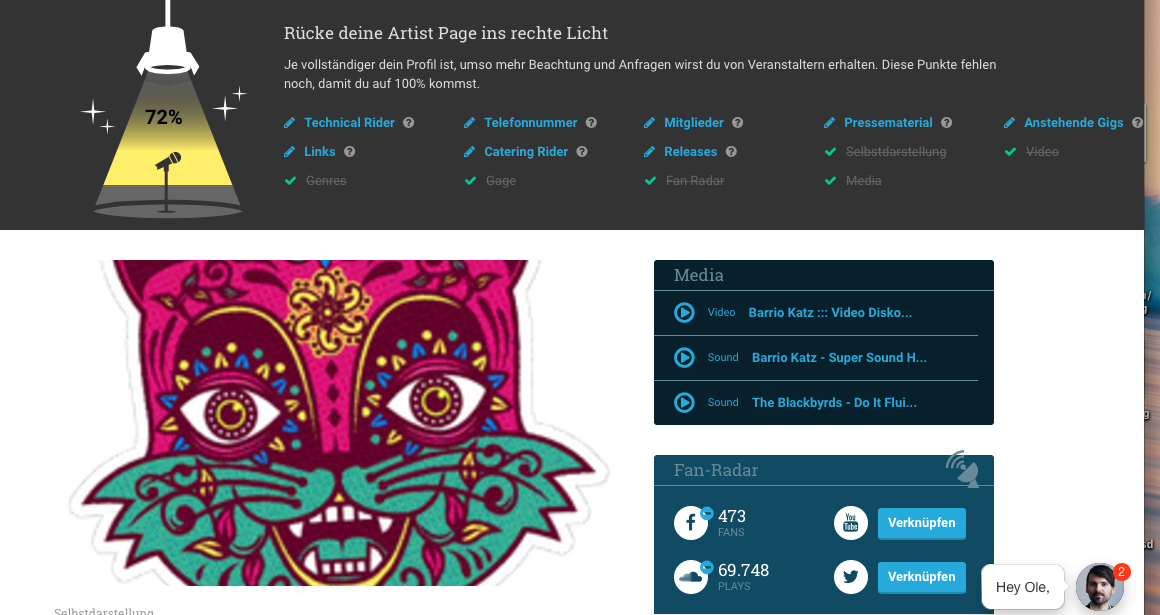Open the Anstehende Gigs link
Viewport: 1160px width, 615px height.
[1074, 123]
